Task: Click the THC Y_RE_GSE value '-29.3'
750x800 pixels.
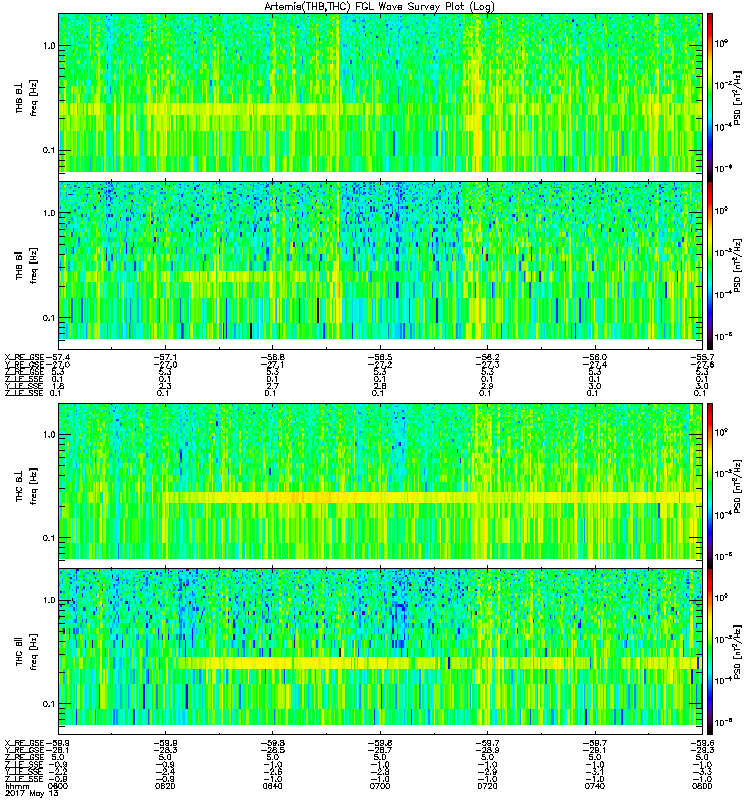Action: tap(702, 750)
